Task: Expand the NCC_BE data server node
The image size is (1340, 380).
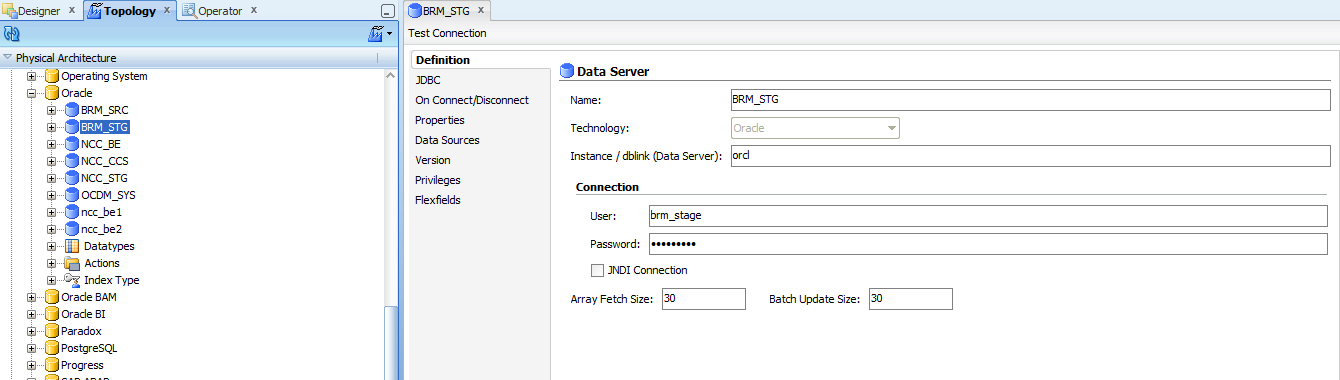Action: point(51,144)
